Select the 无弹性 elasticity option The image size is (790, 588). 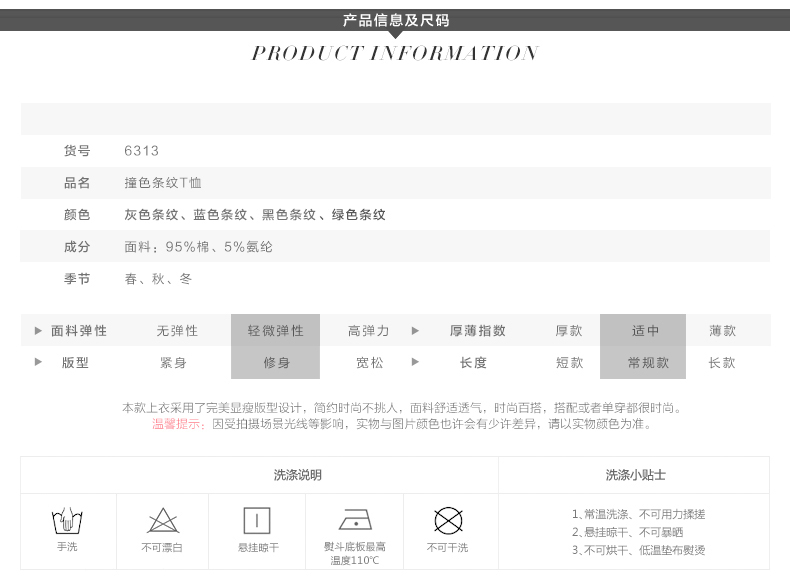coord(177,331)
